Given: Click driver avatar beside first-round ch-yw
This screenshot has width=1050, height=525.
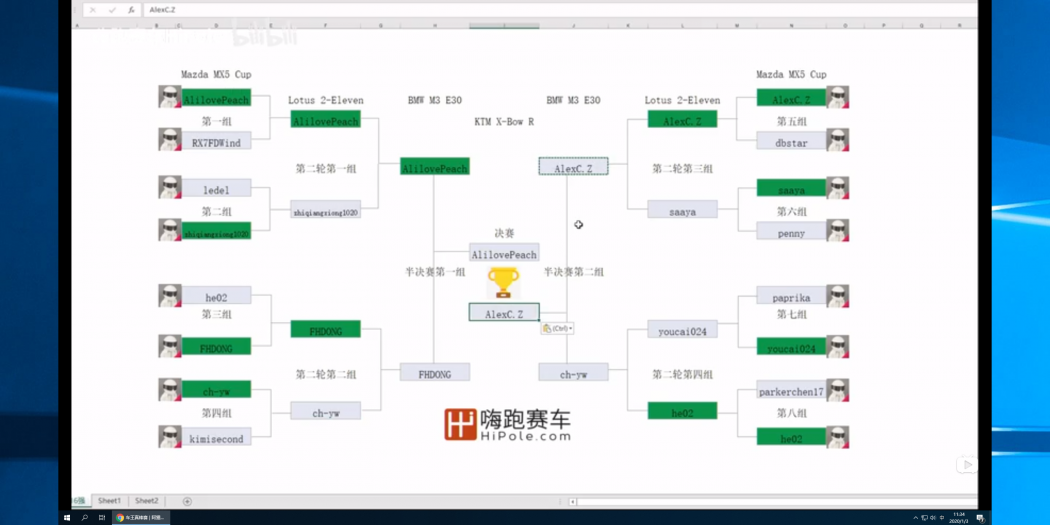Looking at the screenshot, I should 170,390.
